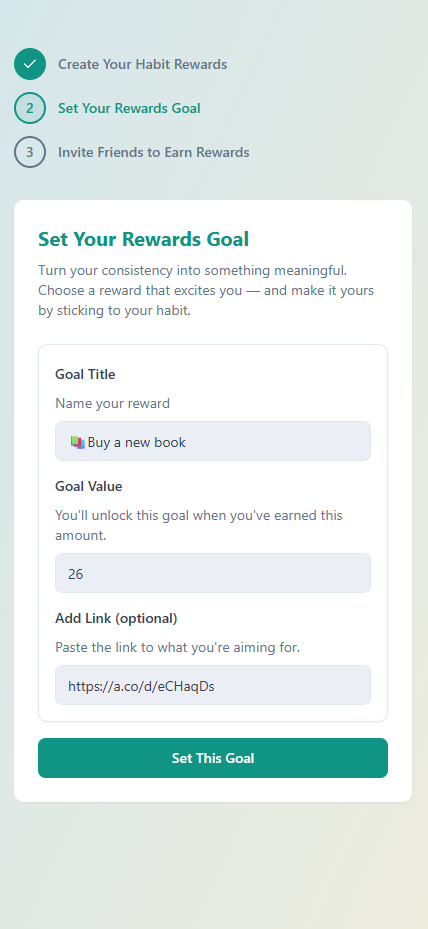
Task: Focus the Goal Title input with Buy a new book
Action: 213,441
